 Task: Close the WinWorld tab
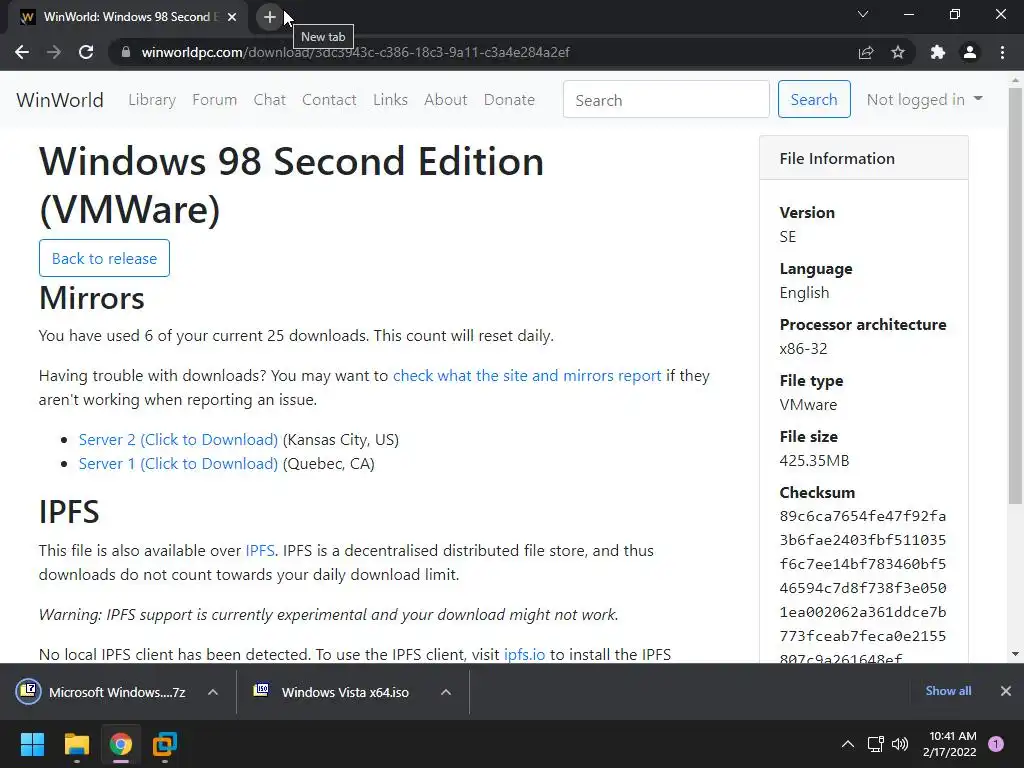click(x=232, y=17)
